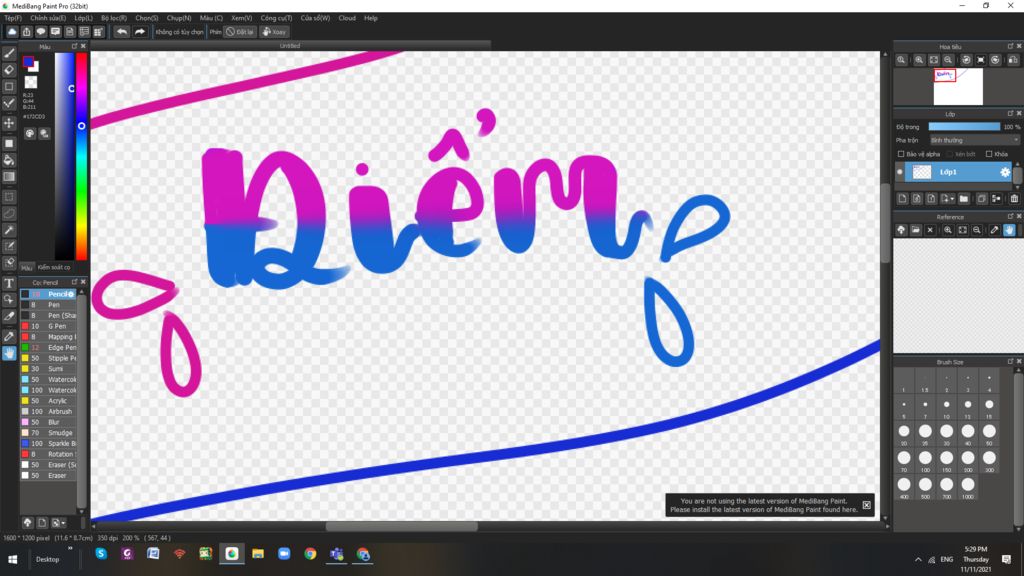
Task: Click the cloud icon in top toolbar
Action: click(x=12, y=31)
